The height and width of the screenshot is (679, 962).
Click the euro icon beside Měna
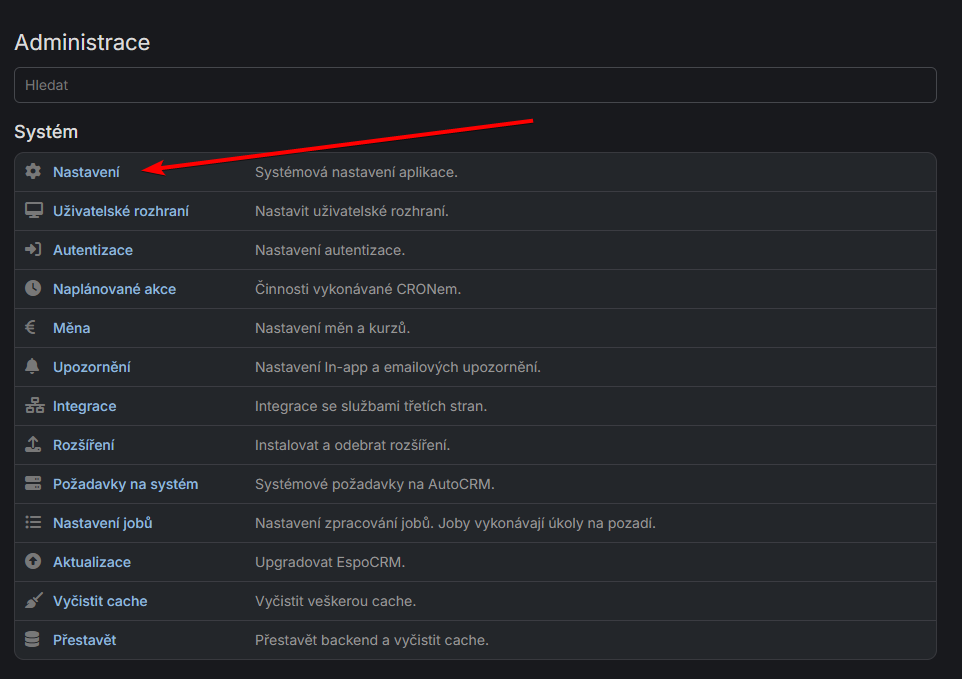point(33,328)
